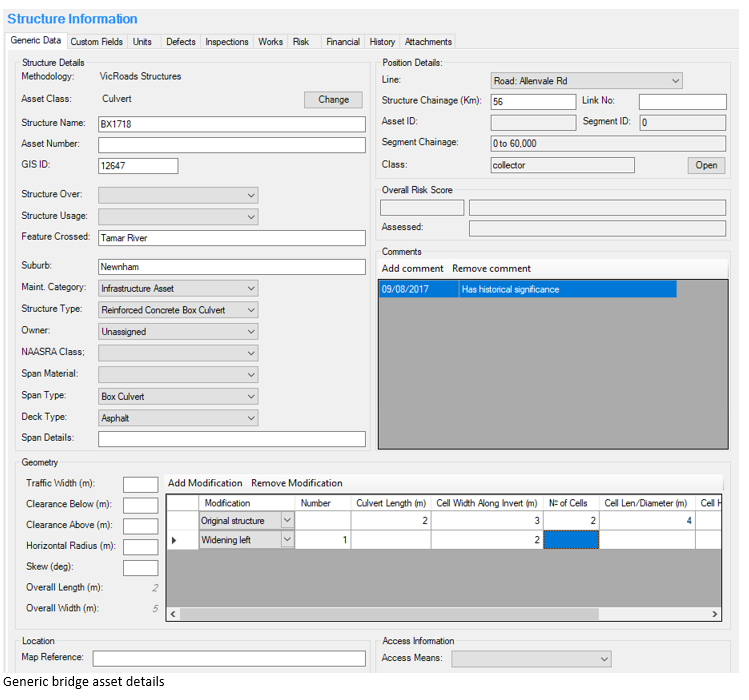Open the Maint. Category dropdown
749x700 pixels.
(x=251, y=289)
